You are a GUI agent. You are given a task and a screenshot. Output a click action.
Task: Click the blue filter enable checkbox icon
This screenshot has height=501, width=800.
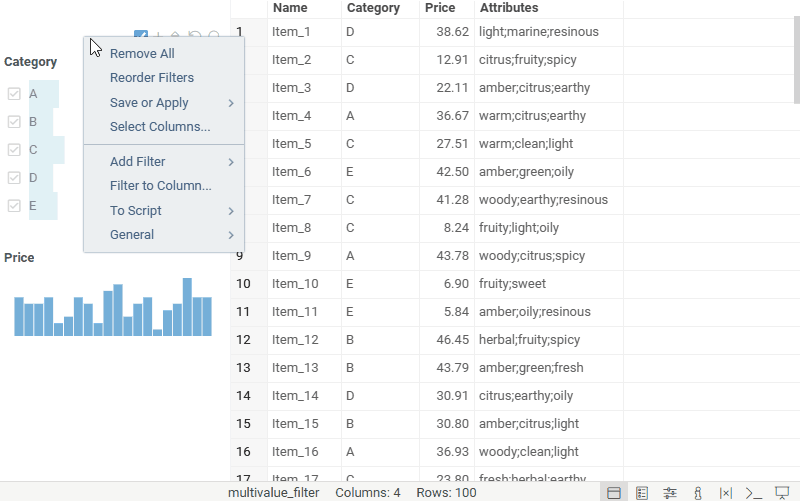point(141,36)
